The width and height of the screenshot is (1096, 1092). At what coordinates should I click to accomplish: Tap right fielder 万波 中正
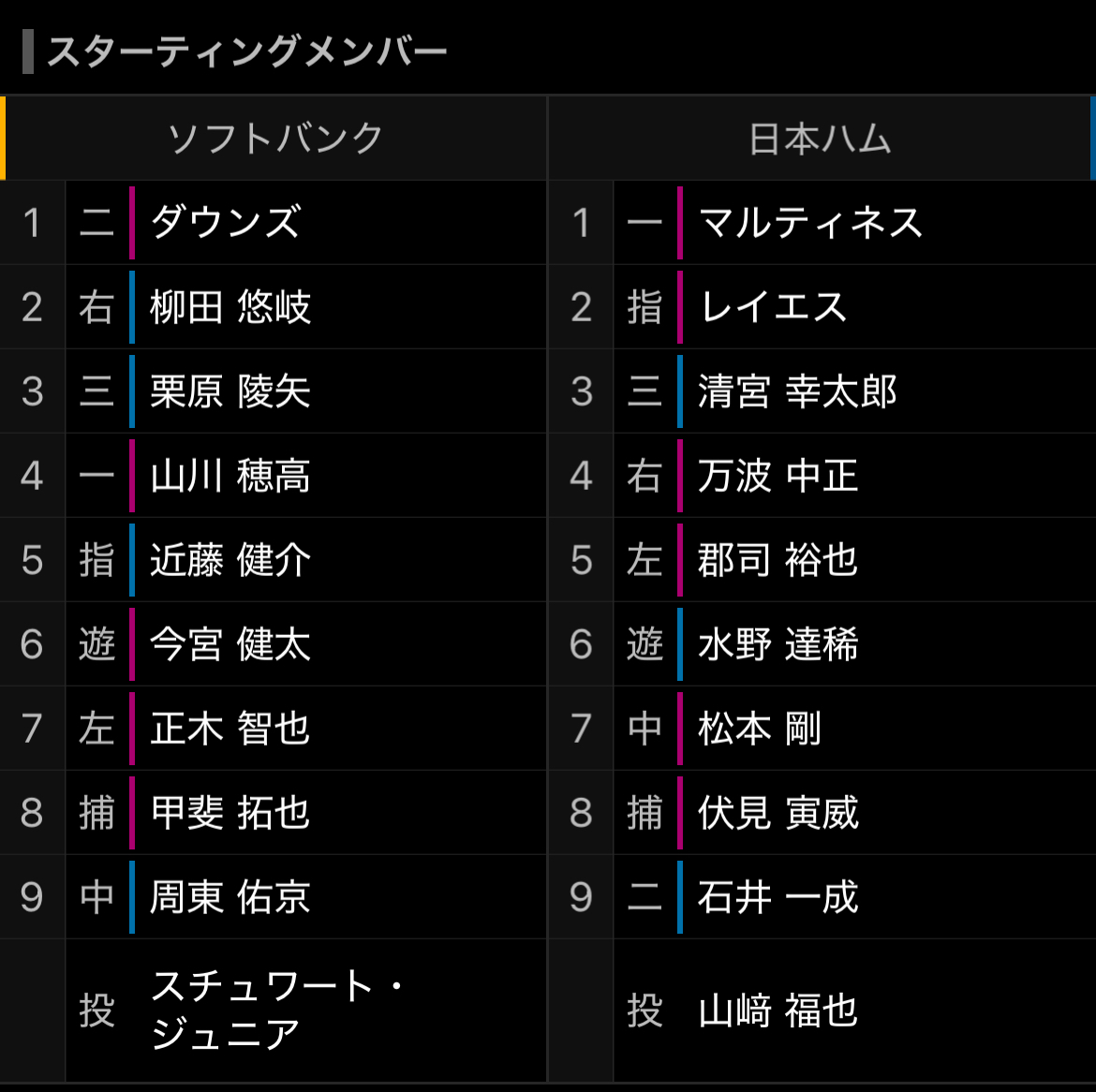[x=778, y=476]
